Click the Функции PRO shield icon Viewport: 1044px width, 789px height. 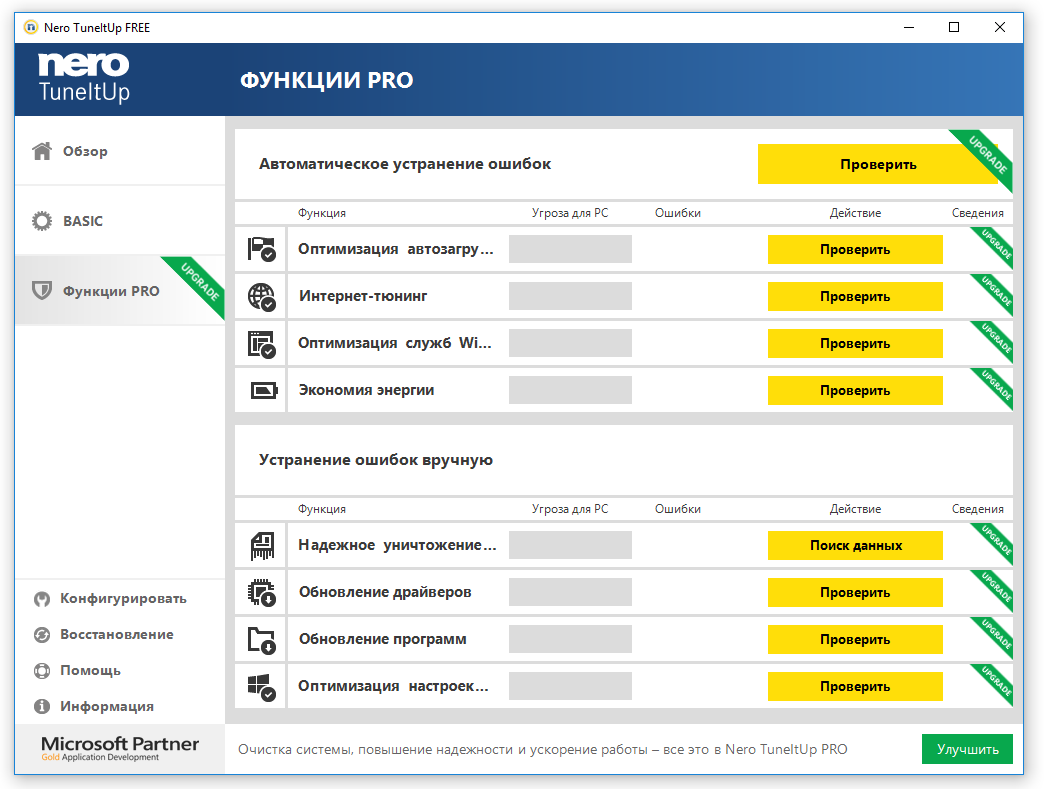42,290
